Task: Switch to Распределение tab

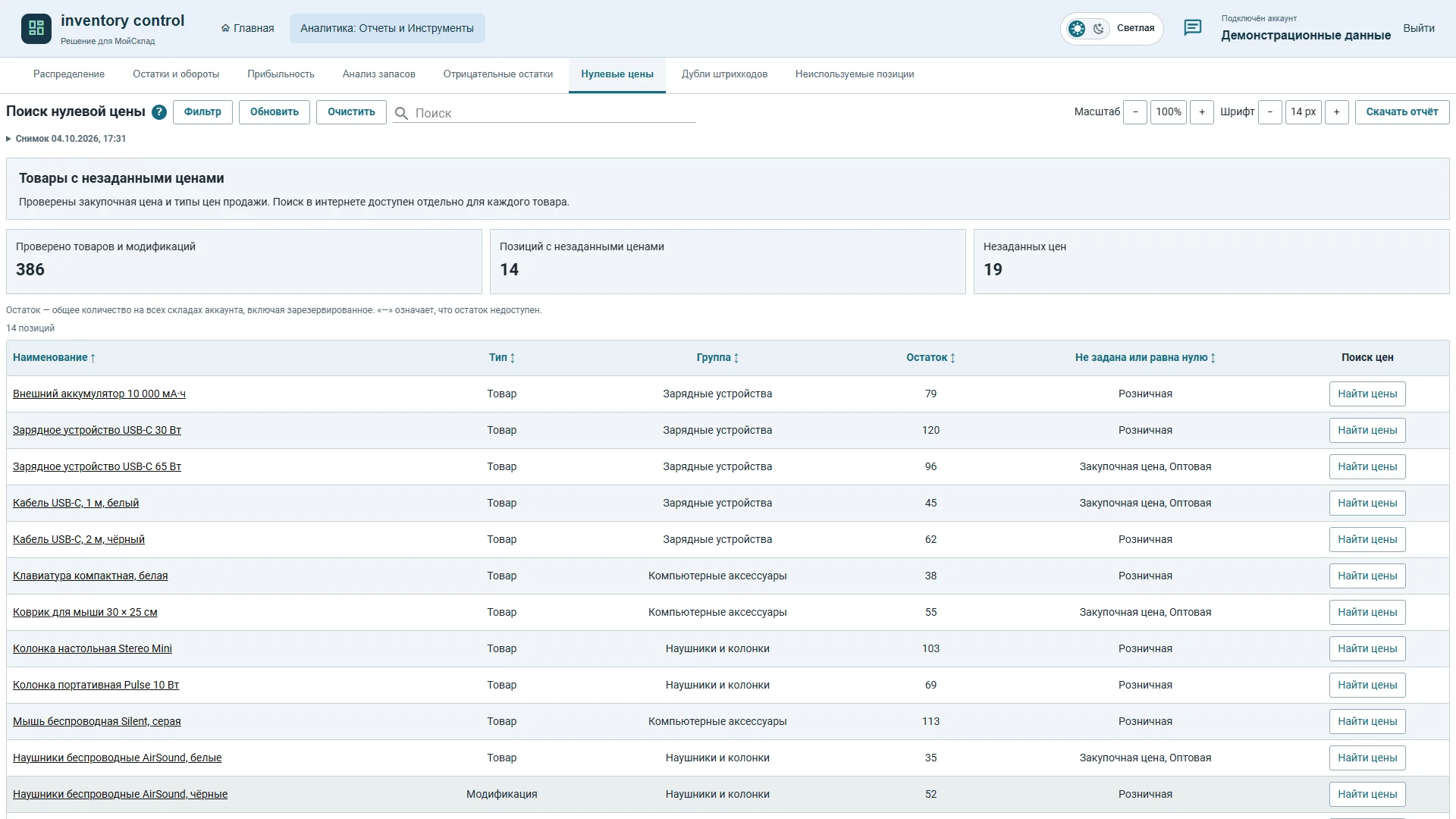Action: (x=69, y=74)
